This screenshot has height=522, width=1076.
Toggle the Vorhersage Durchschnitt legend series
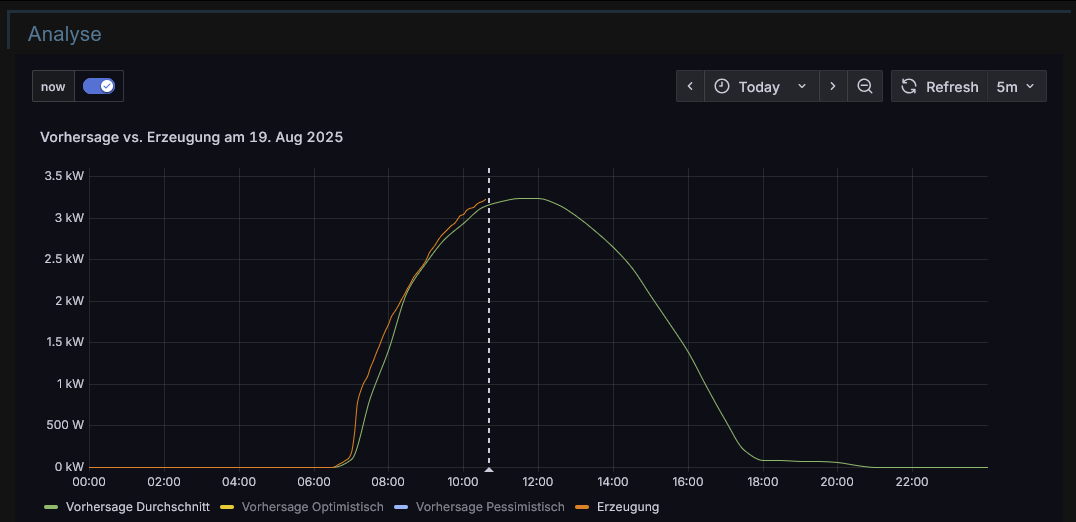[137, 507]
